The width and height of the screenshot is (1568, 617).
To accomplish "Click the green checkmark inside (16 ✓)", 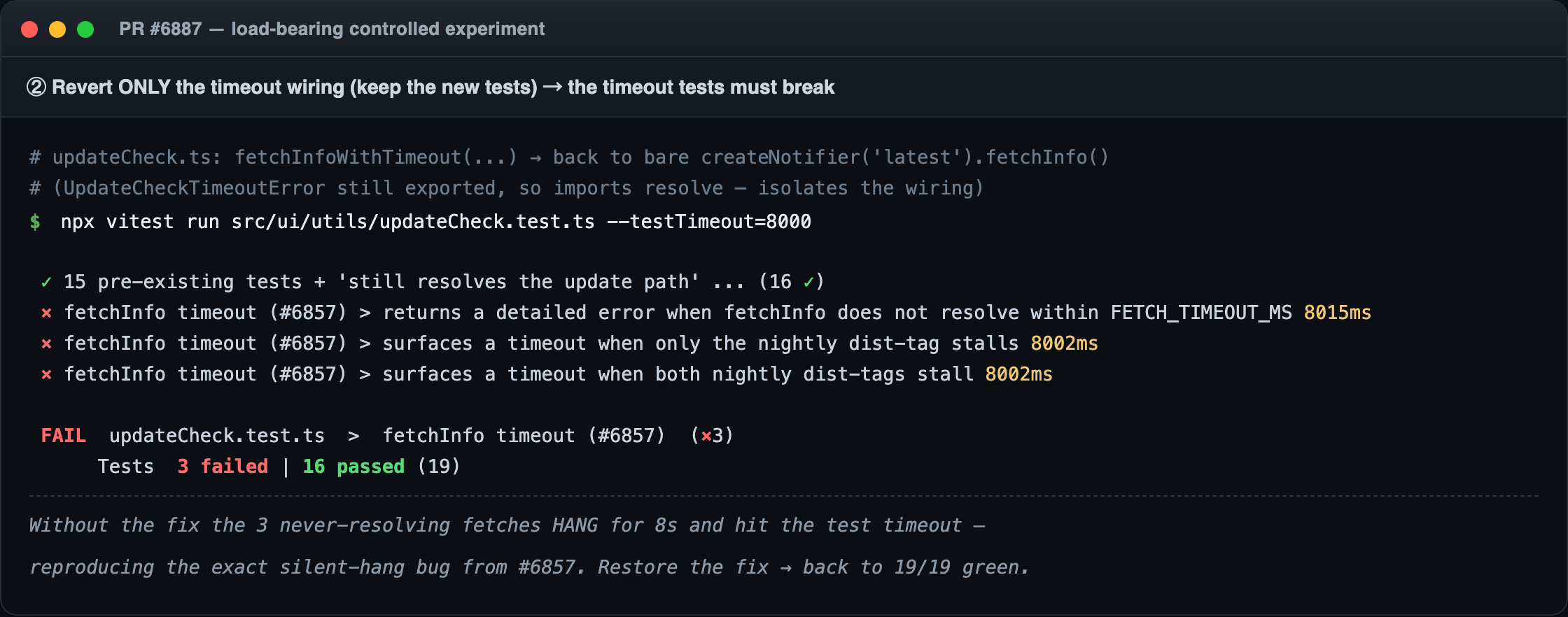I will pos(808,282).
